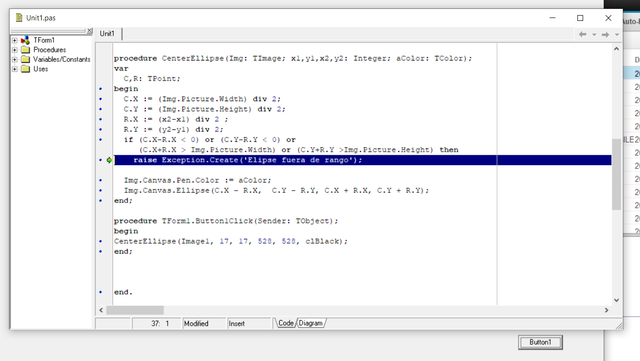Click the Button1 button on the form
Viewport: 640px width, 361px height.
click(x=540, y=342)
